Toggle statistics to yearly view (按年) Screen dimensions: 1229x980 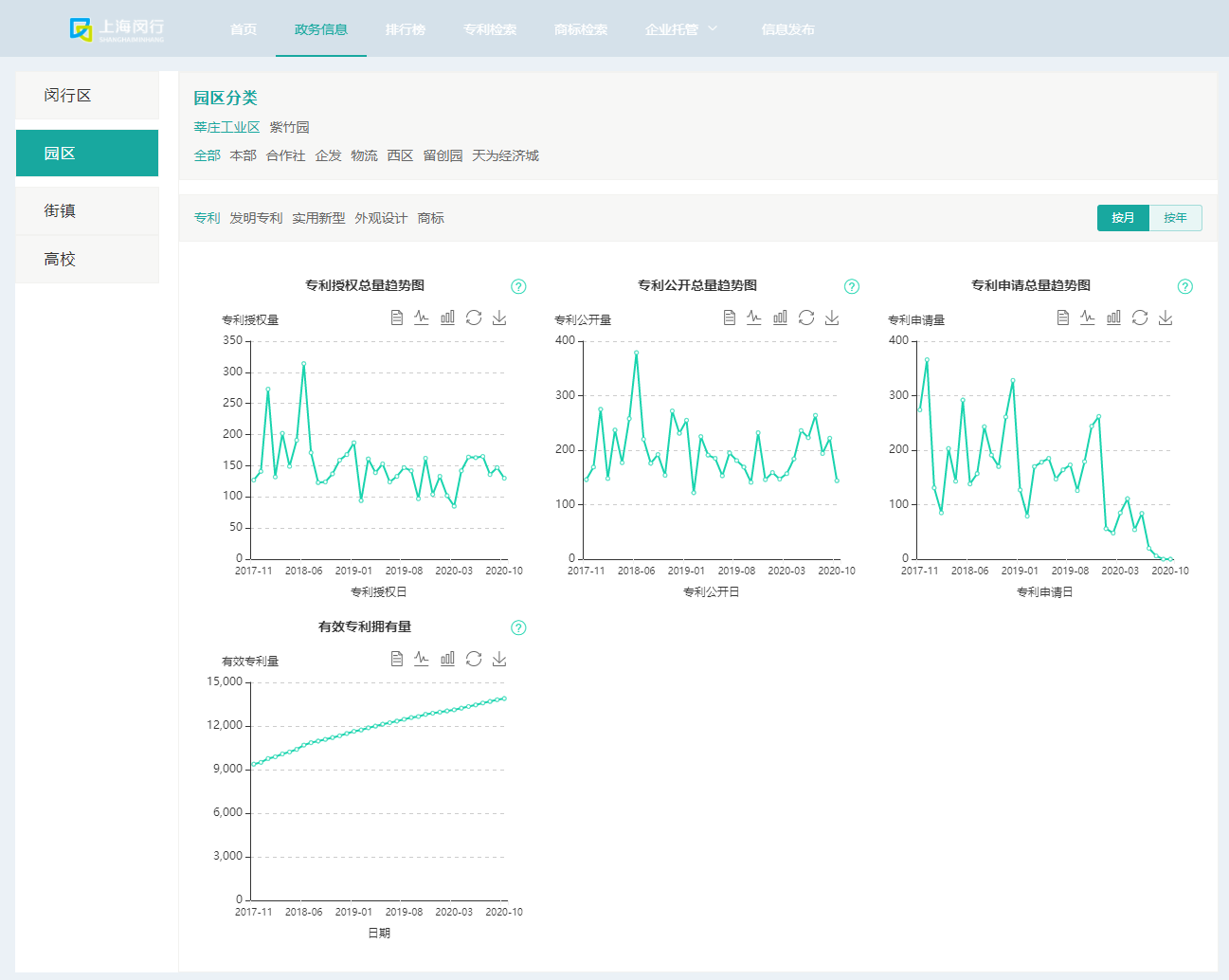[x=1175, y=218]
